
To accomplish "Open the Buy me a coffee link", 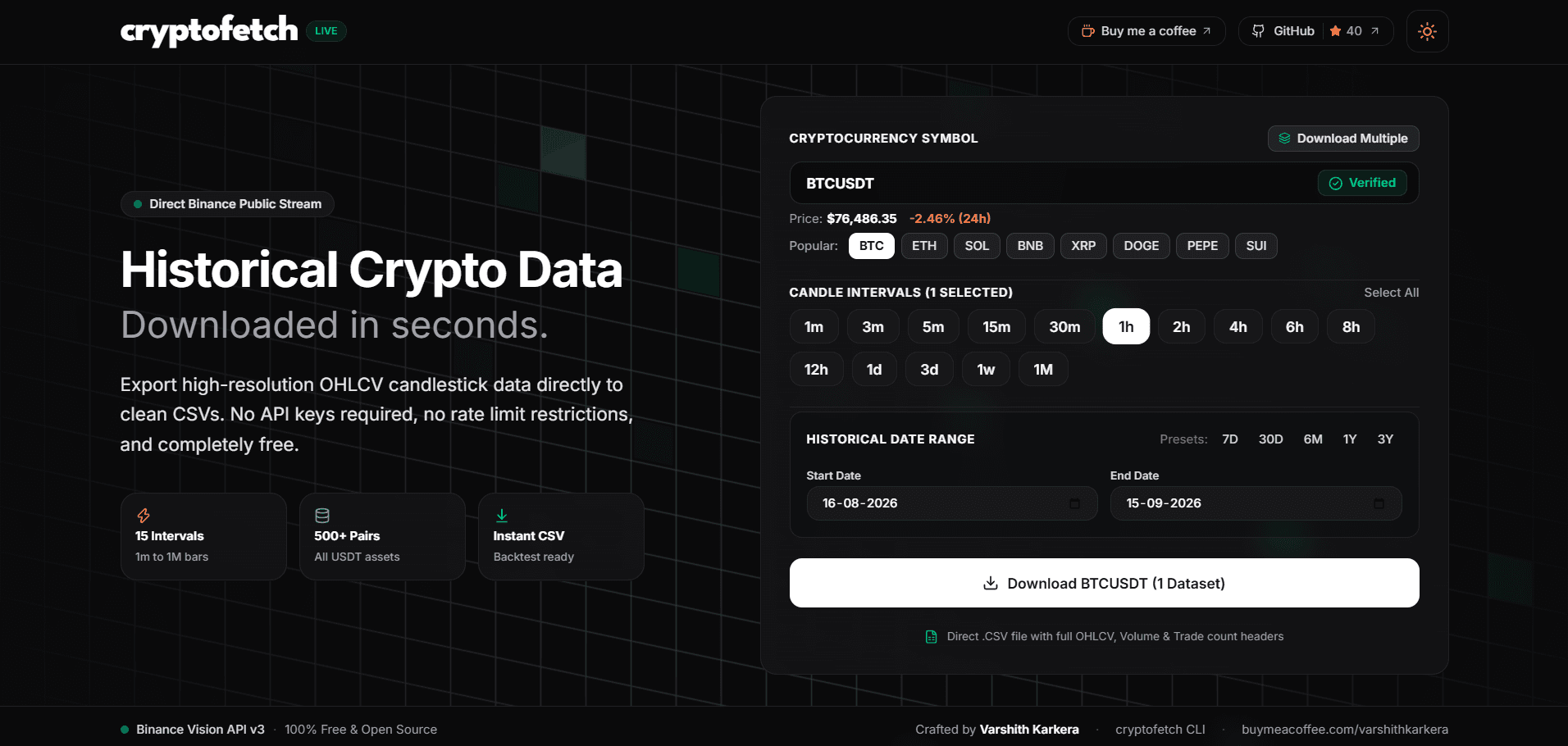I will [1146, 31].
